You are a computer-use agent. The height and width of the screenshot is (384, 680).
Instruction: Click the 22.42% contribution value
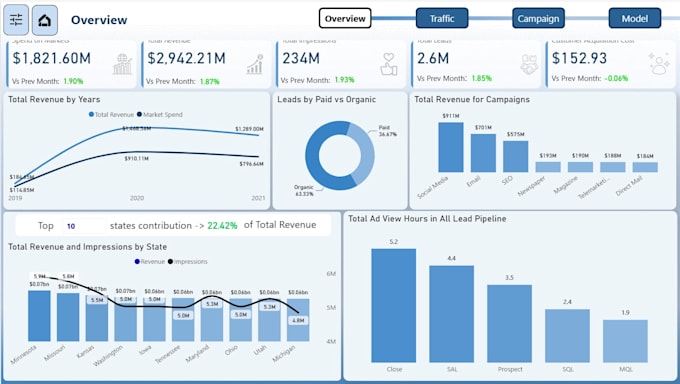(222, 226)
